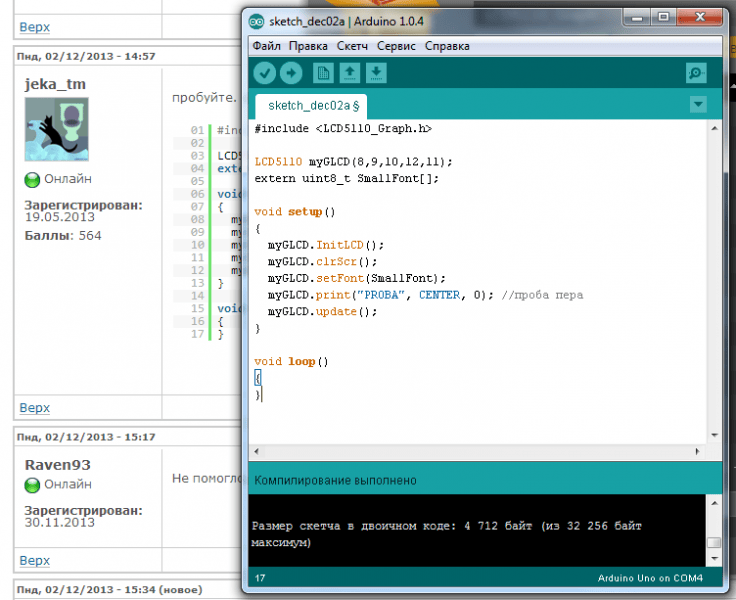Click the sketch size console output text
Image resolution: width=736 pixels, height=600 pixels.
click(x=446, y=534)
